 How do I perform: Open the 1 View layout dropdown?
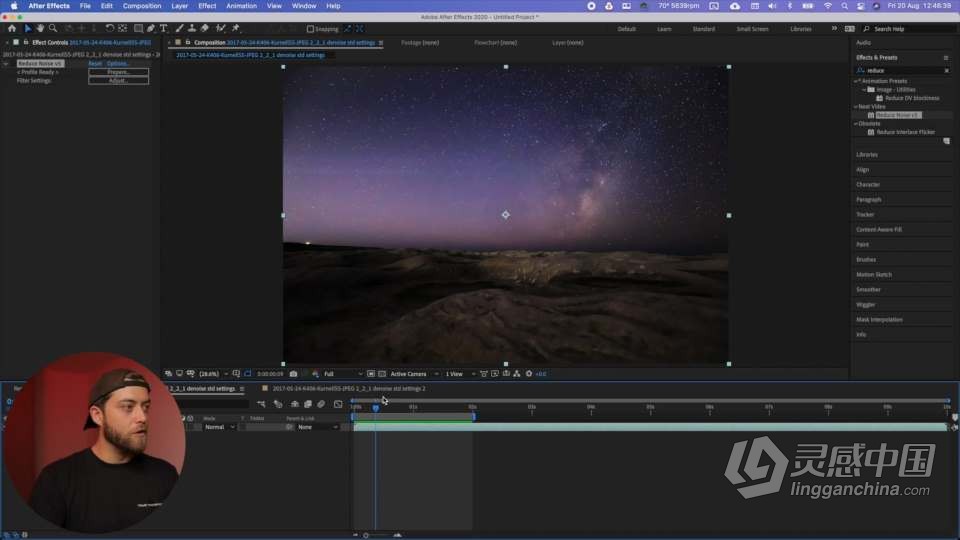point(460,373)
